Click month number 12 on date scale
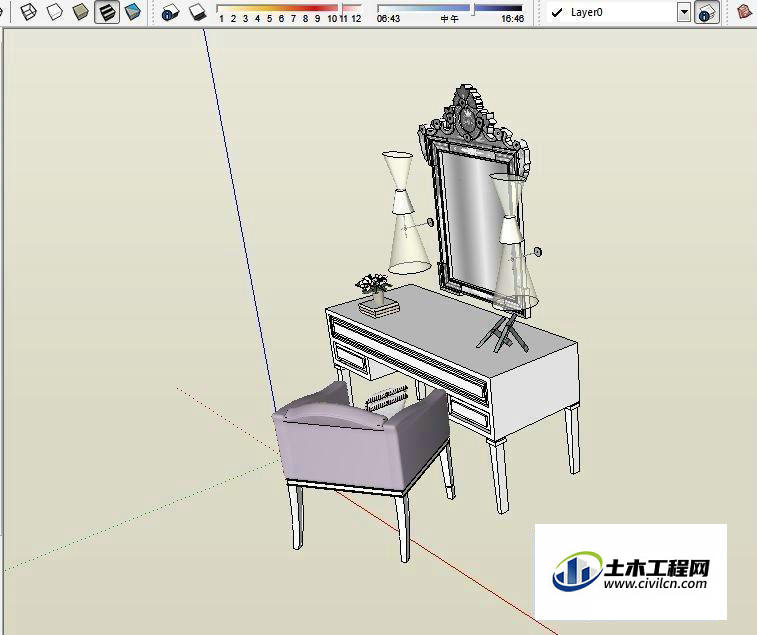757x635 pixels. tap(356, 19)
